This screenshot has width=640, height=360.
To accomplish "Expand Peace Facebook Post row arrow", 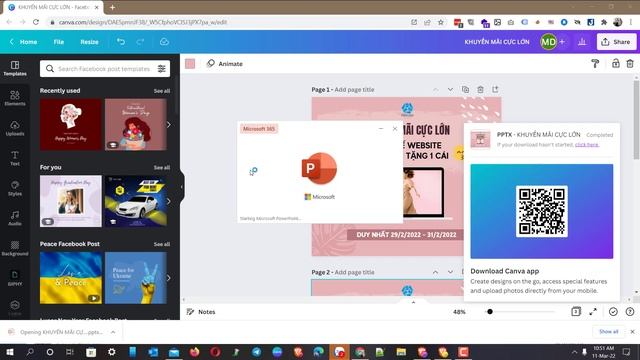I will [x=169, y=278].
